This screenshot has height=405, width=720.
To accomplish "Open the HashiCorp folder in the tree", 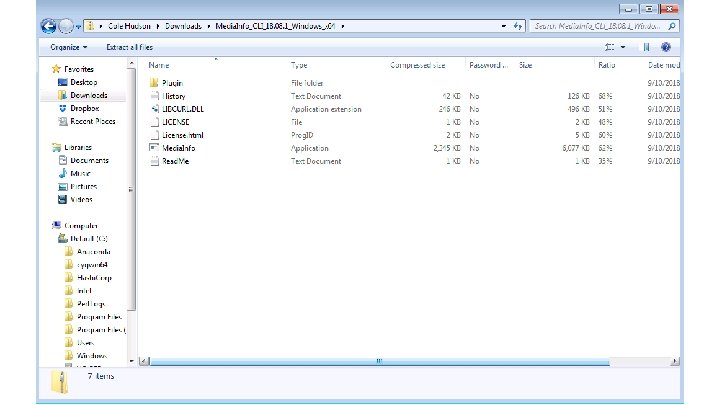I will click(94, 278).
